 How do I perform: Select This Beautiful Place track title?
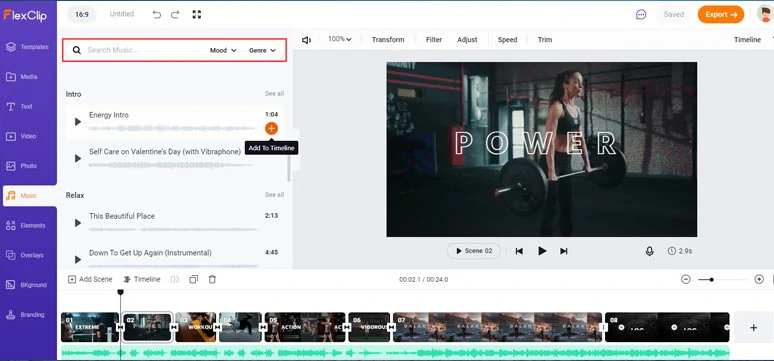pyautogui.click(x=122, y=216)
